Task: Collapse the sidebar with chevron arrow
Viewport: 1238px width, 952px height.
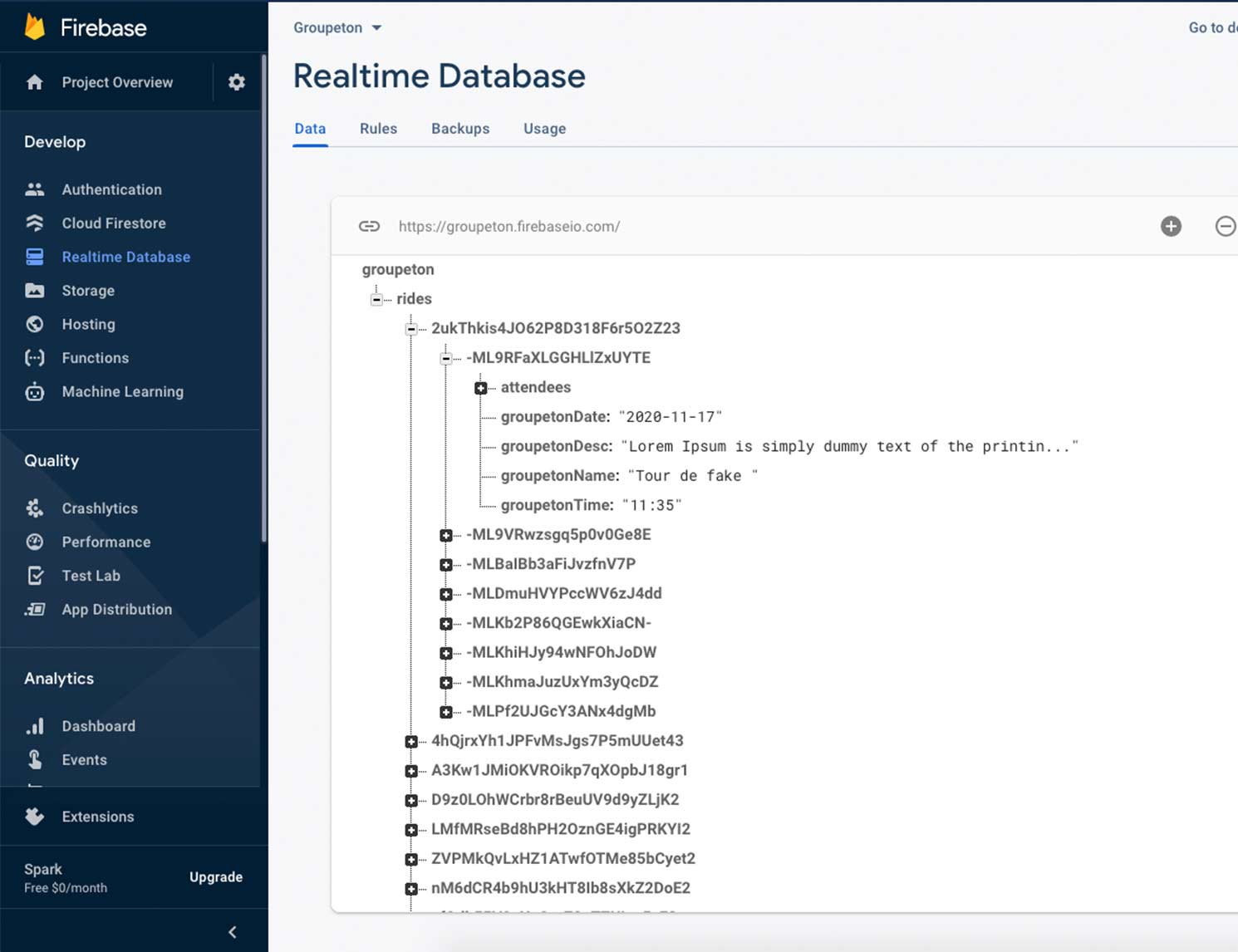Action: (233, 932)
